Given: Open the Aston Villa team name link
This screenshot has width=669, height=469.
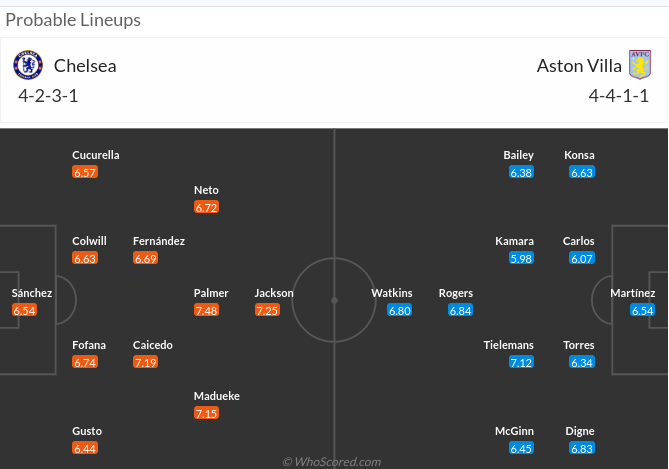Looking at the screenshot, I should click(x=579, y=66).
